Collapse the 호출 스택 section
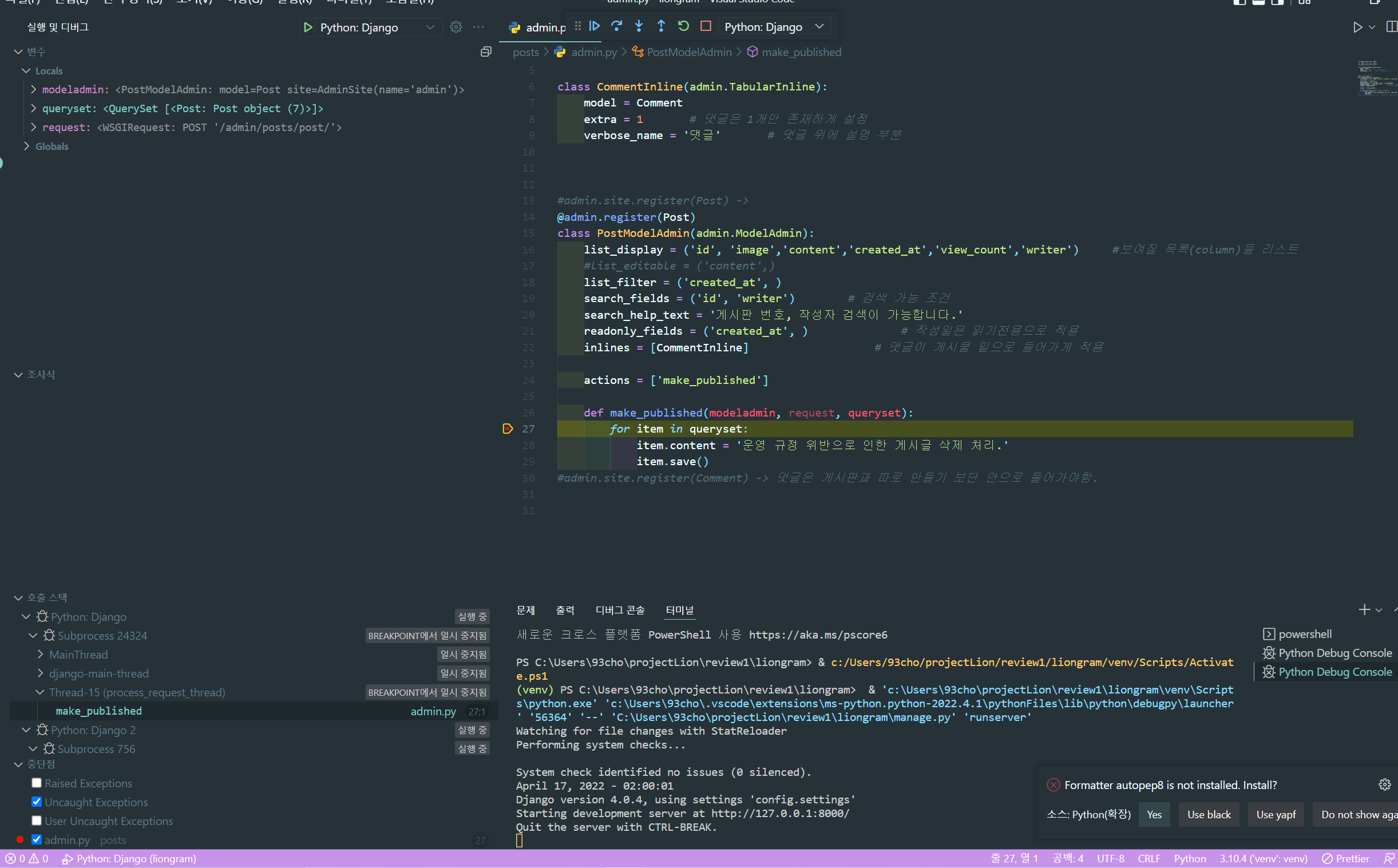Viewport: 1398px width, 868px height. tap(18, 597)
